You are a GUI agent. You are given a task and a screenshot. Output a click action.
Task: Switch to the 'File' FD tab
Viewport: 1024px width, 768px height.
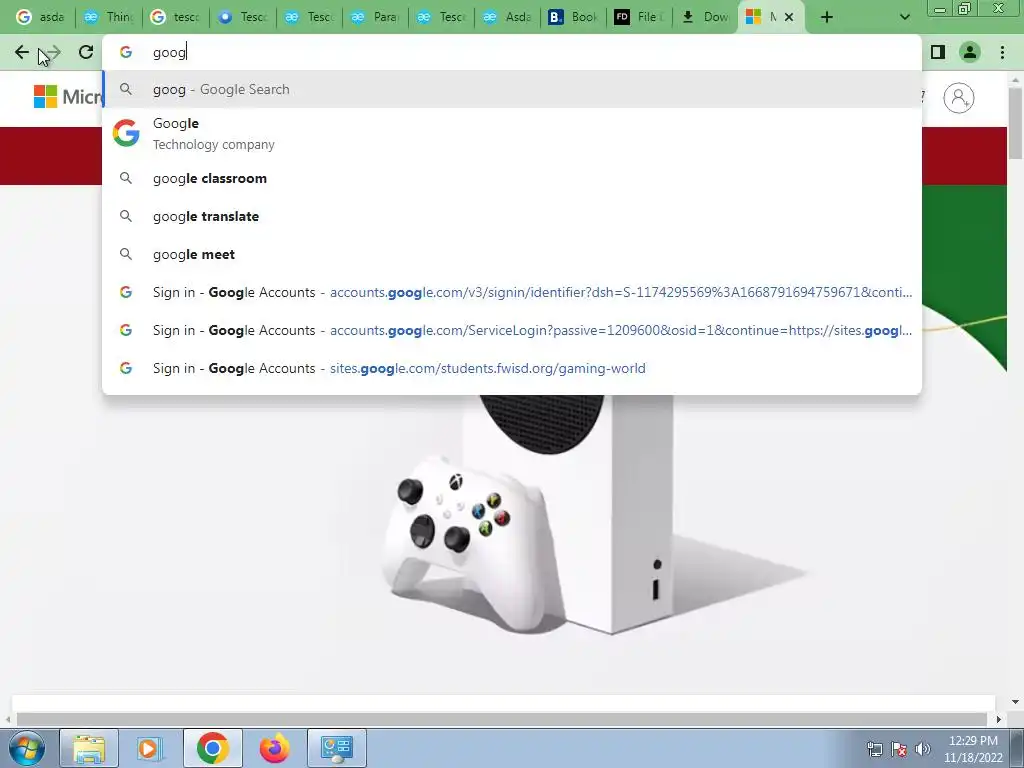639,17
